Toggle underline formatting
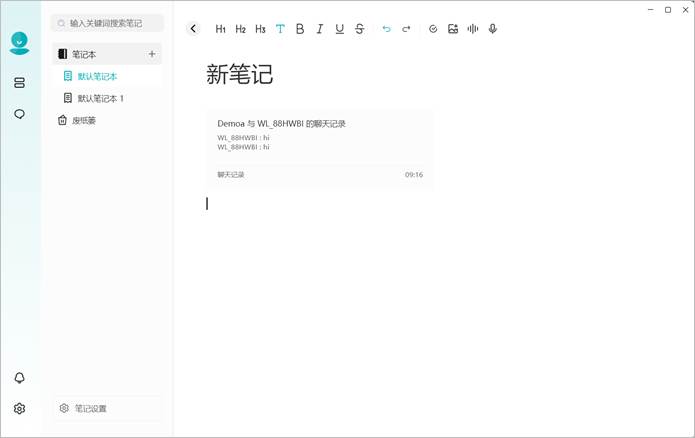 (x=340, y=29)
